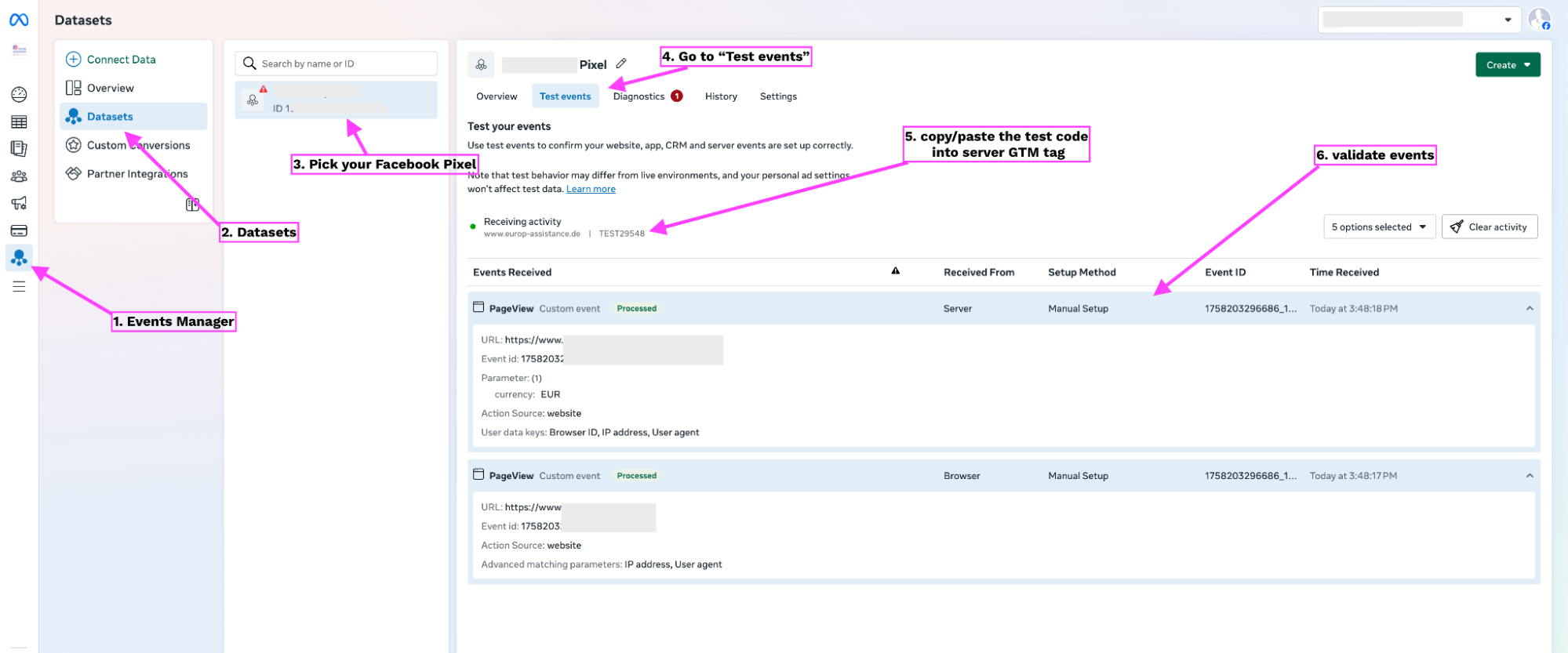Open the Learn more link
This screenshot has height=653, width=1568.
click(x=590, y=189)
